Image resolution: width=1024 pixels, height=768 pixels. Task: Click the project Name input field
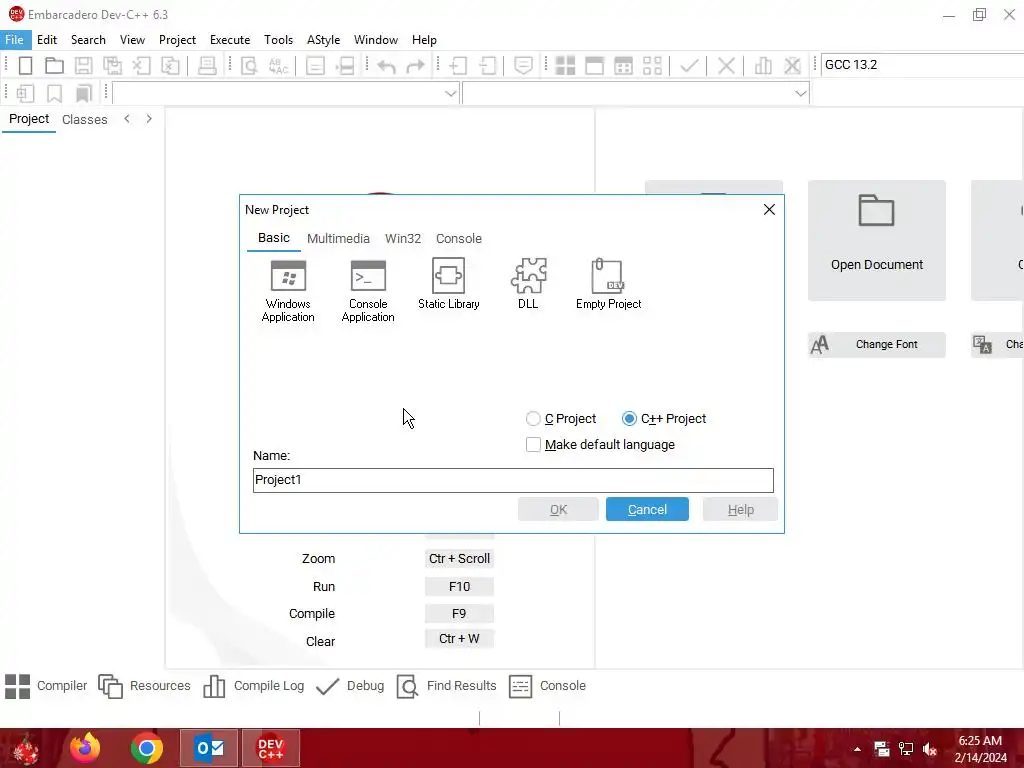(x=513, y=480)
